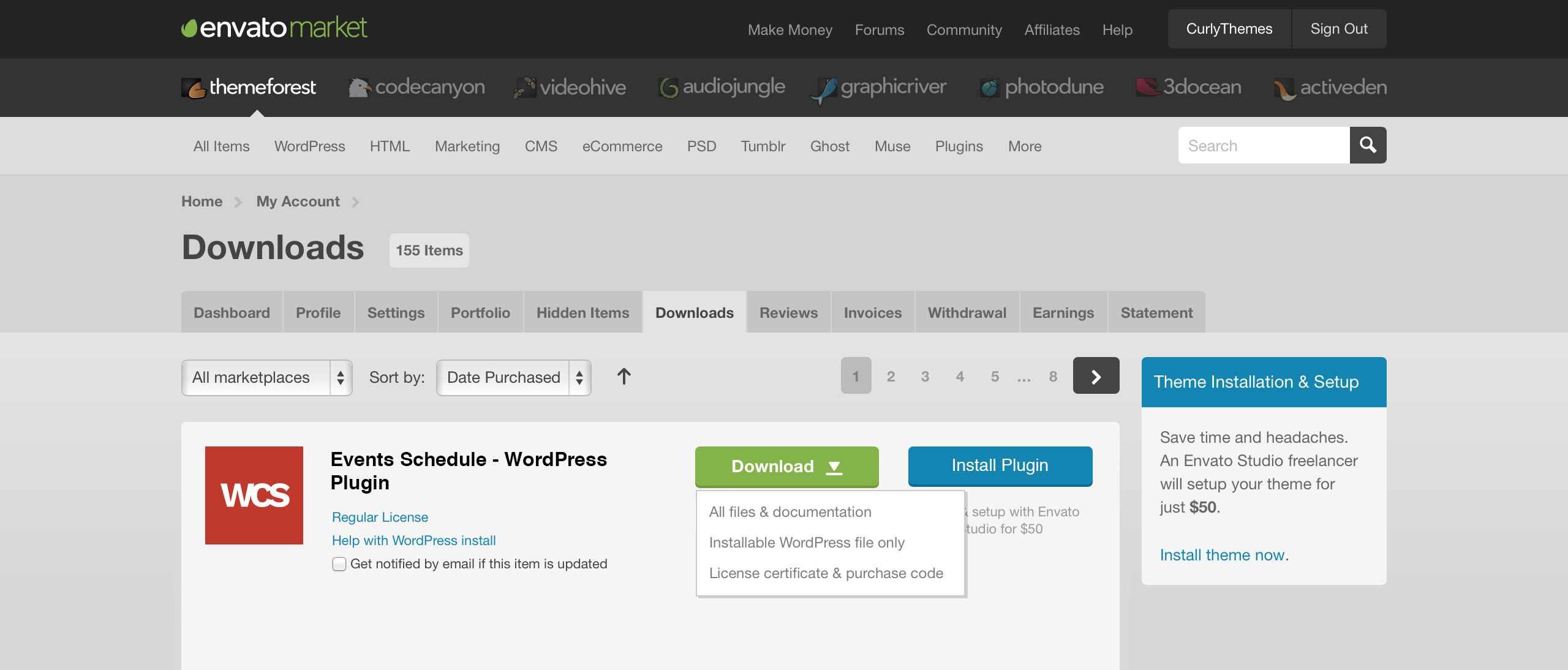Click Make Money in top navigation
This screenshot has height=670, width=1568.
pyautogui.click(x=790, y=30)
